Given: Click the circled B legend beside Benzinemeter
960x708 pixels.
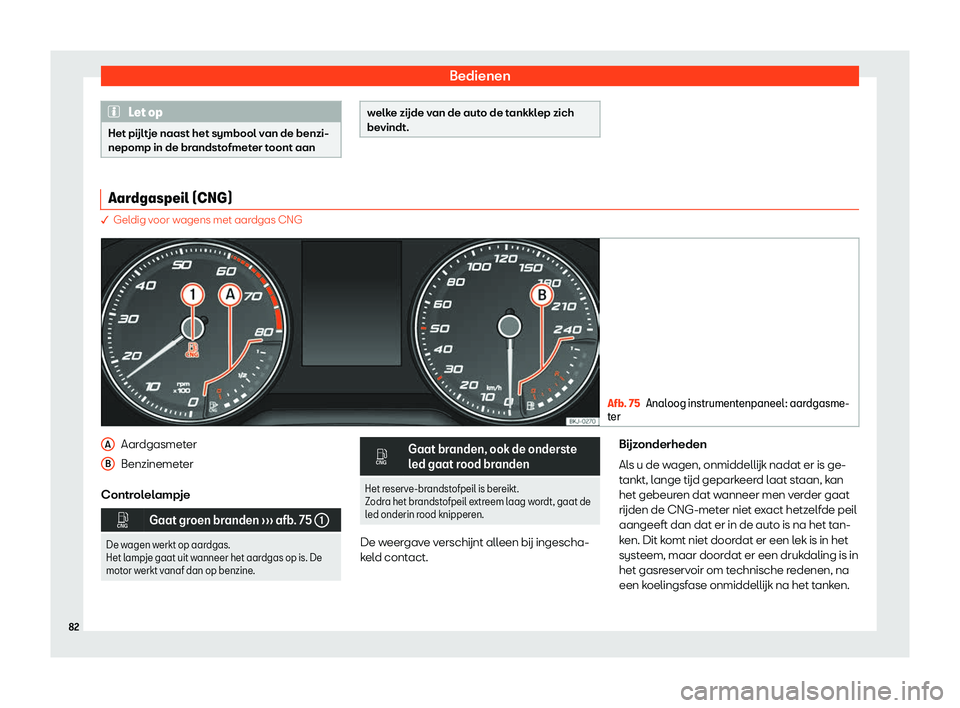Looking at the screenshot, I should pos(108,464).
